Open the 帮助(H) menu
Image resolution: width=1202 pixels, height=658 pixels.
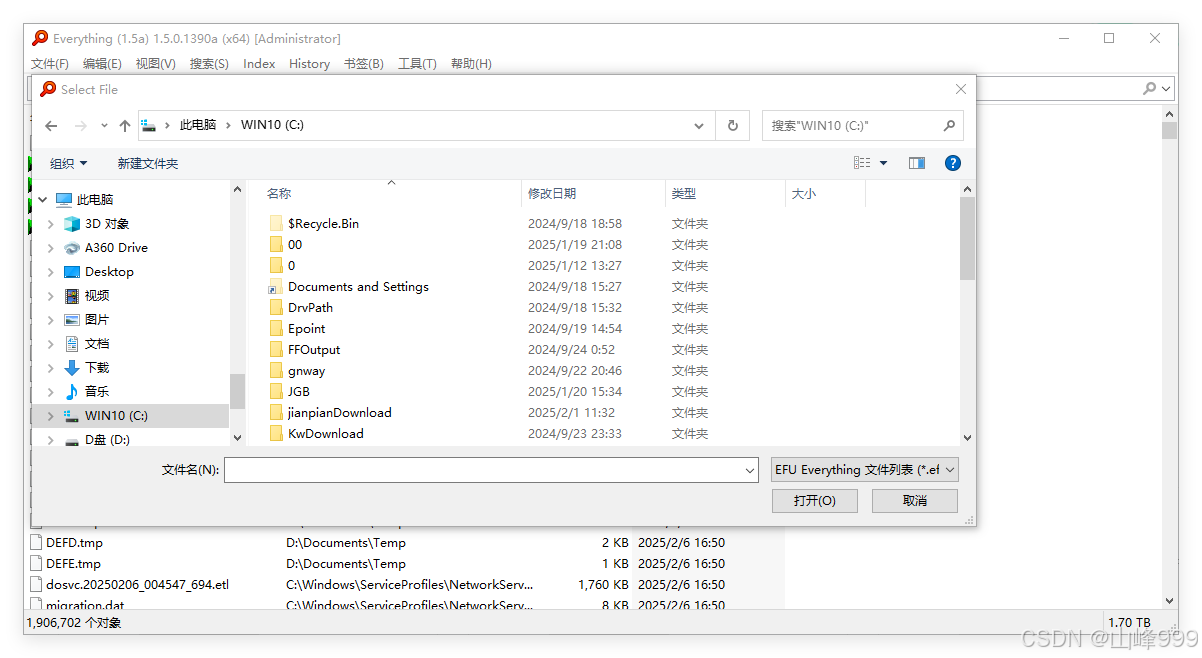471,64
